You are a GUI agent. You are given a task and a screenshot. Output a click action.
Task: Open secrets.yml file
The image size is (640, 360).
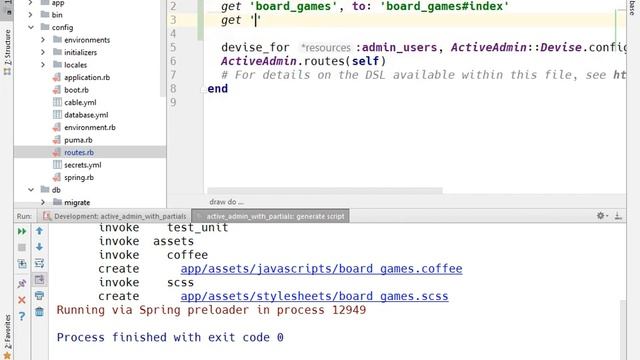tap(82, 165)
